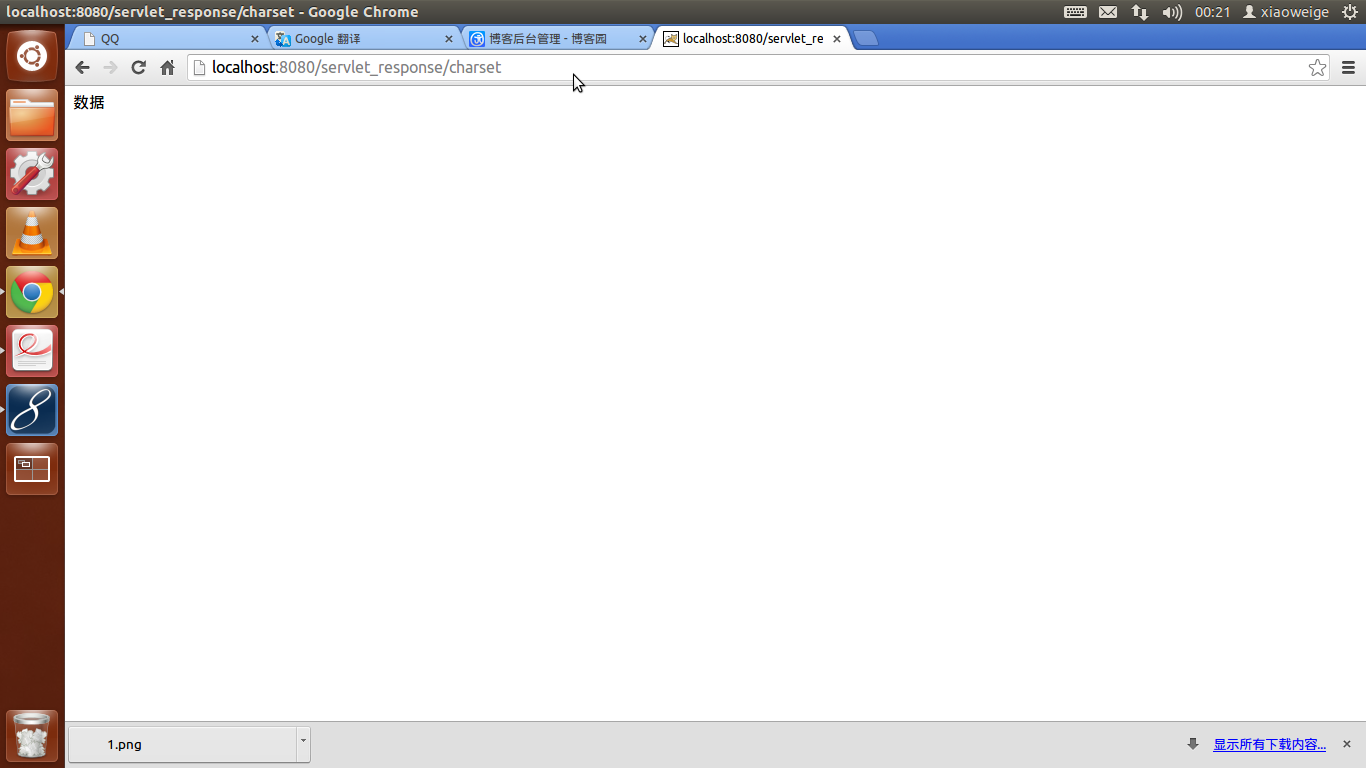This screenshot has width=1366, height=768.
Task: Open the keyboard input indicator
Action: coord(1075,12)
